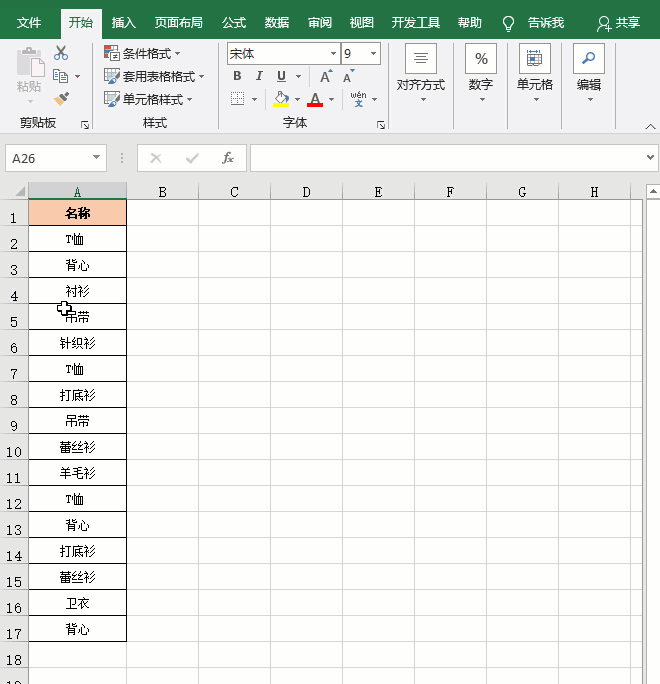Click the confirm entry checkmark icon
Image resolution: width=660 pixels, height=684 pixels.
[x=192, y=158]
